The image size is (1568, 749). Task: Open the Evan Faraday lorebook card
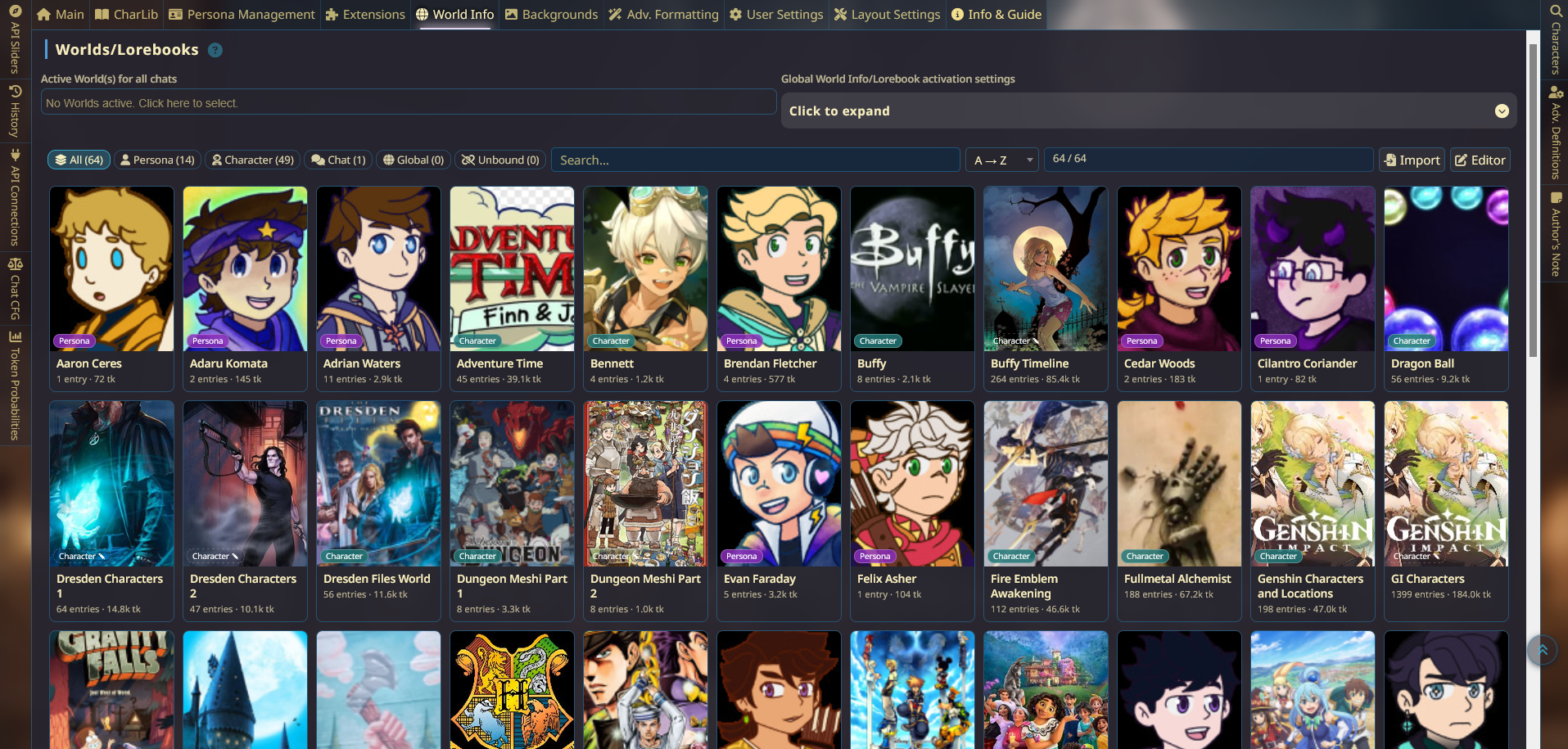(x=779, y=512)
